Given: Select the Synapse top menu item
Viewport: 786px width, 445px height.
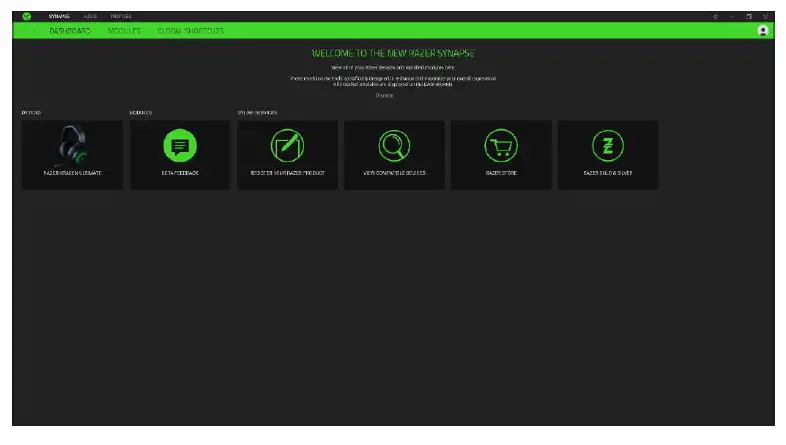Looking at the screenshot, I should point(59,17).
